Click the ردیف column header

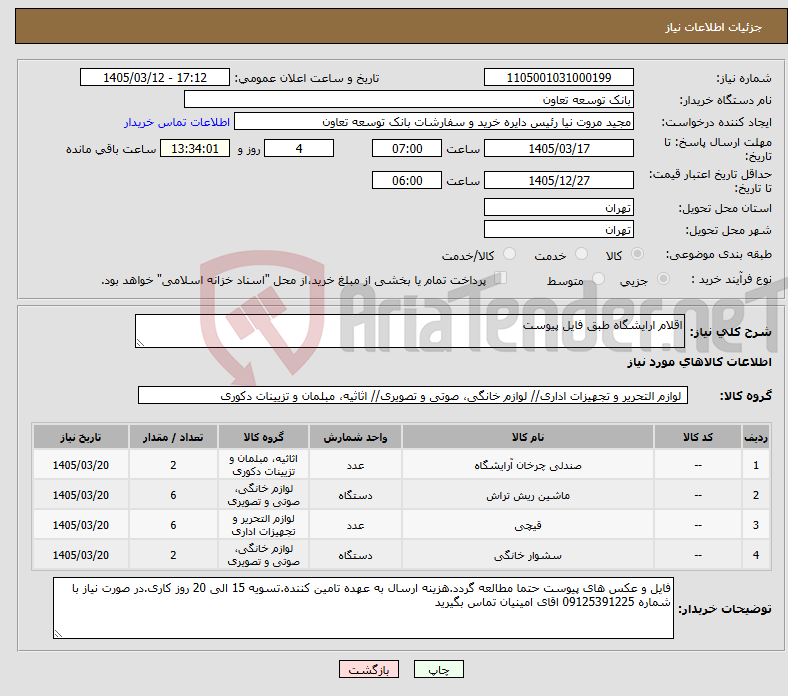click(x=755, y=437)
